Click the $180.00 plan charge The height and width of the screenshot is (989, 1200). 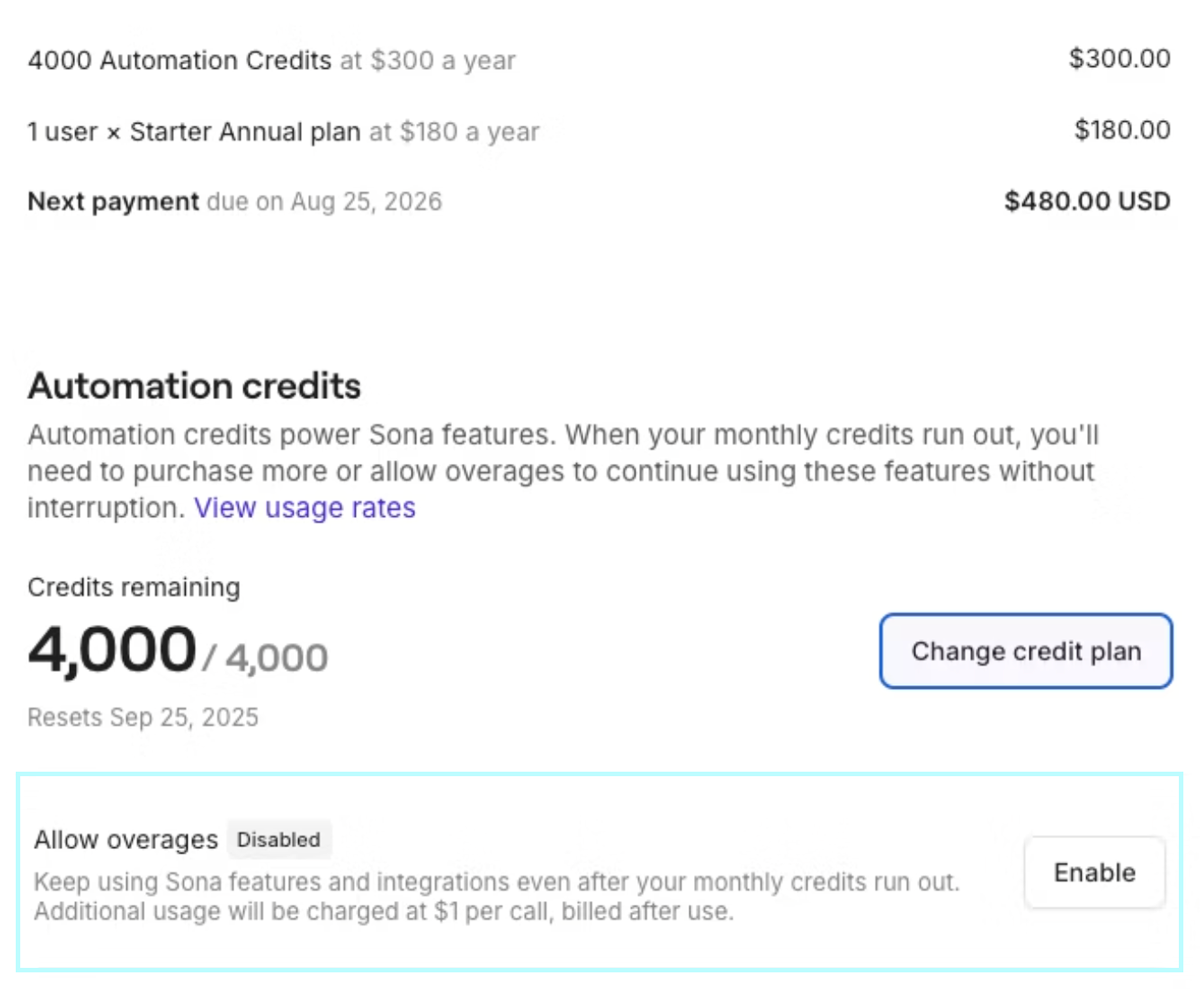(1121, 129)
